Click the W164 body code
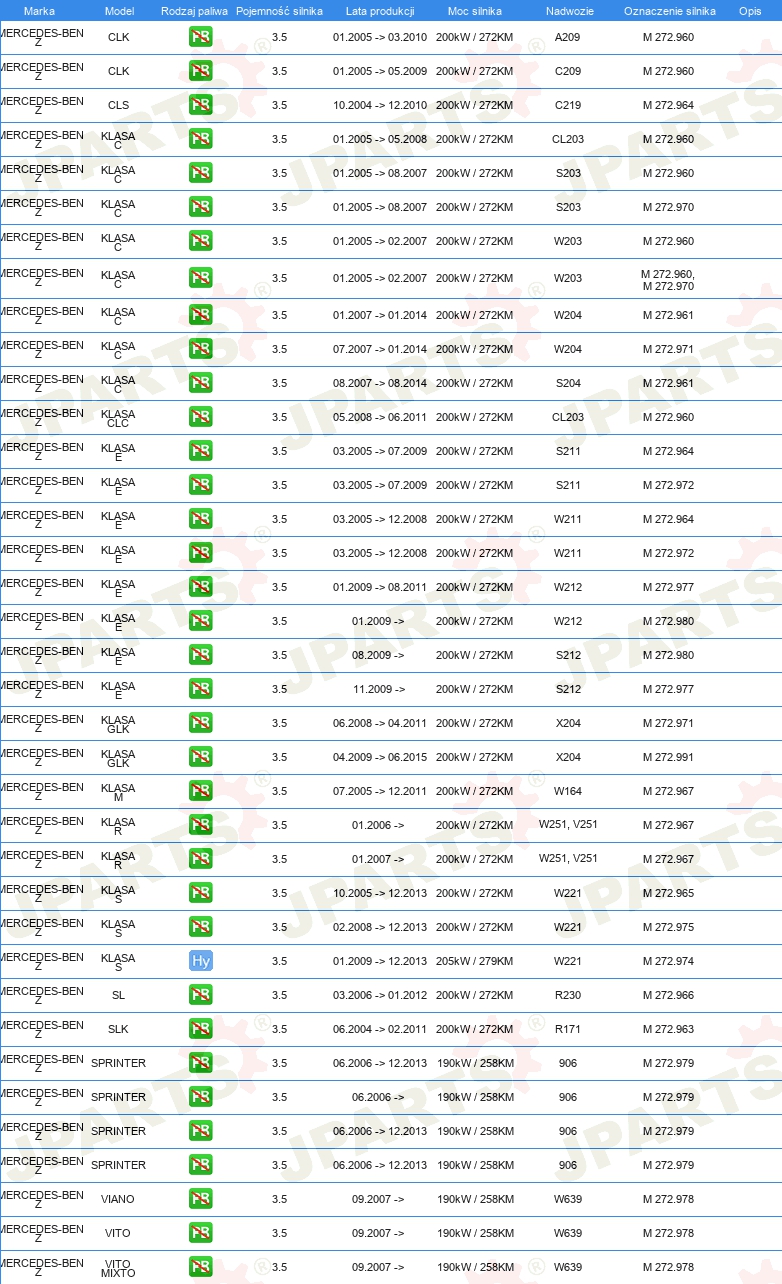The width and height of the screenshot is (782, 1284). [x=568, y=791]
